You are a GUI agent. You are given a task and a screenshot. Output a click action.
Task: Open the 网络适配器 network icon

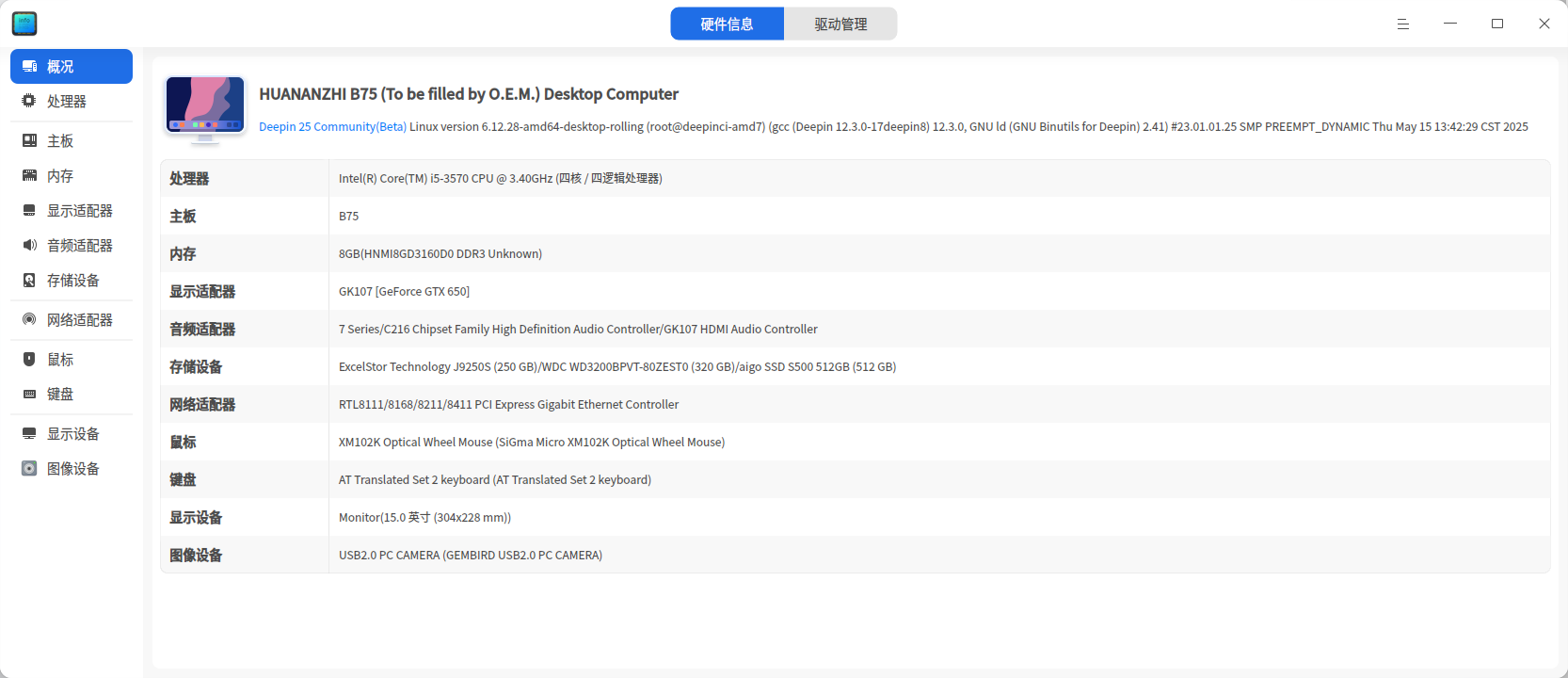[x=29, y=320]
